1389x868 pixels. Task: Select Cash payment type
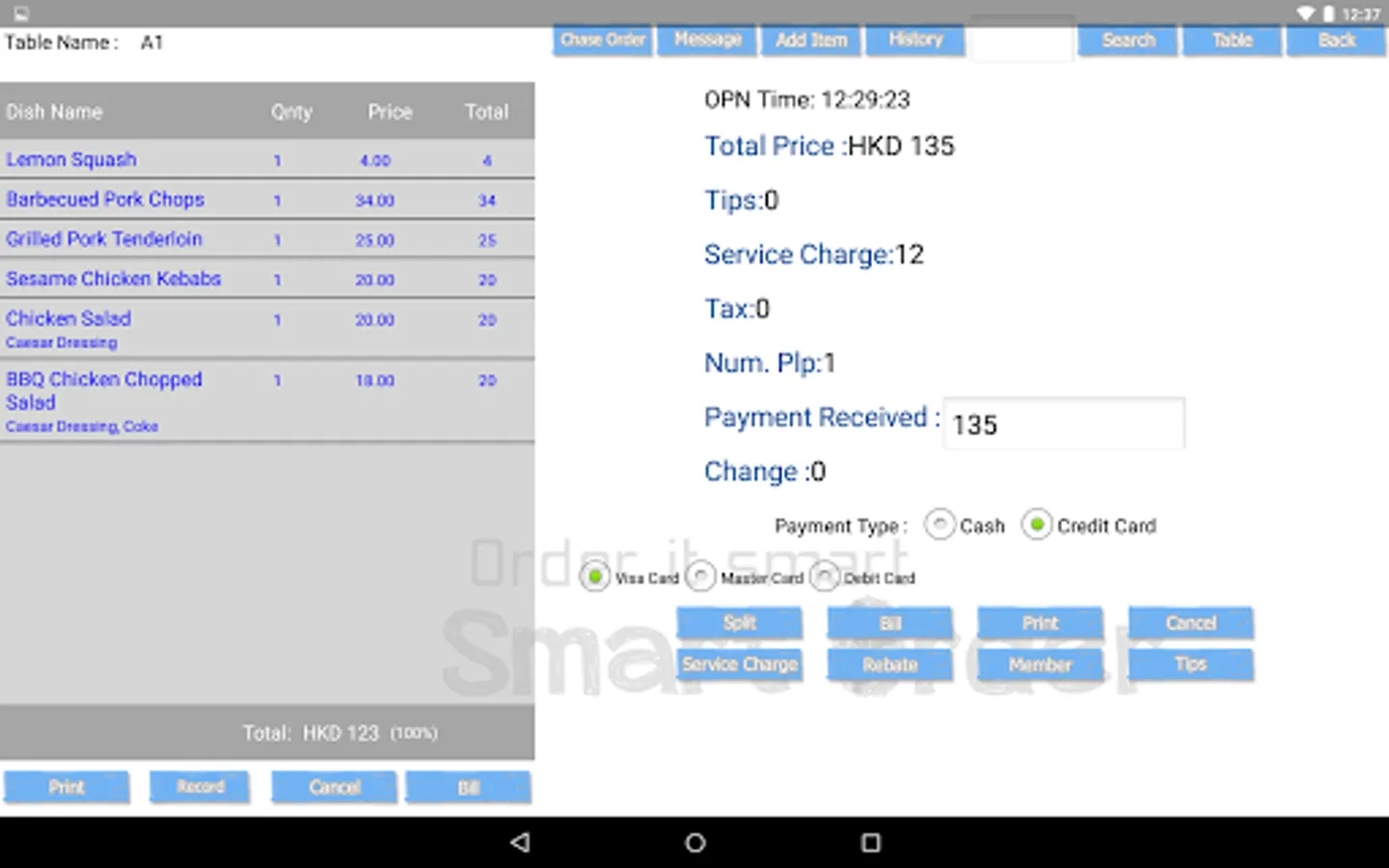click(x=940, y=525)
